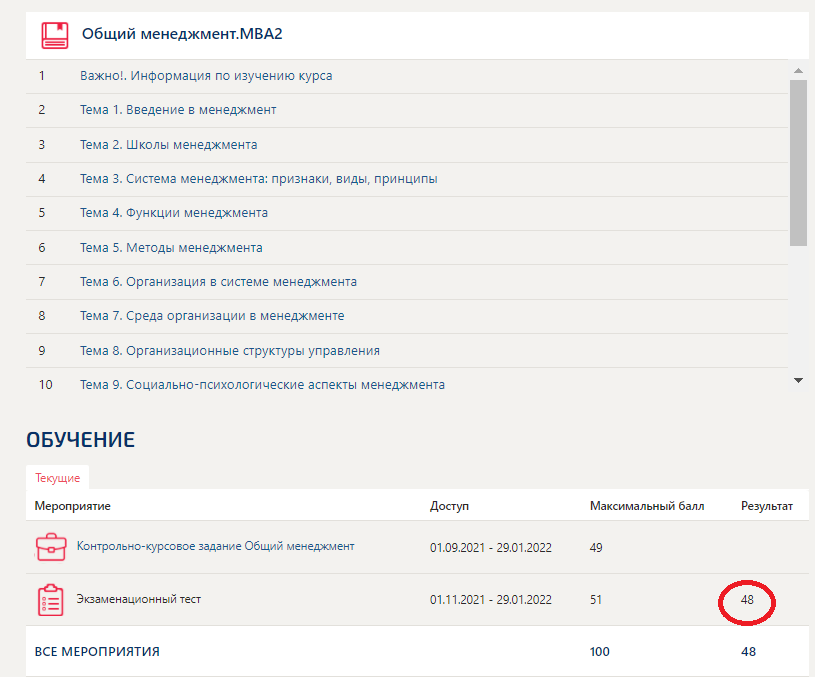
Task: Click maximum score value 49
Action: (x=596, y=548)
